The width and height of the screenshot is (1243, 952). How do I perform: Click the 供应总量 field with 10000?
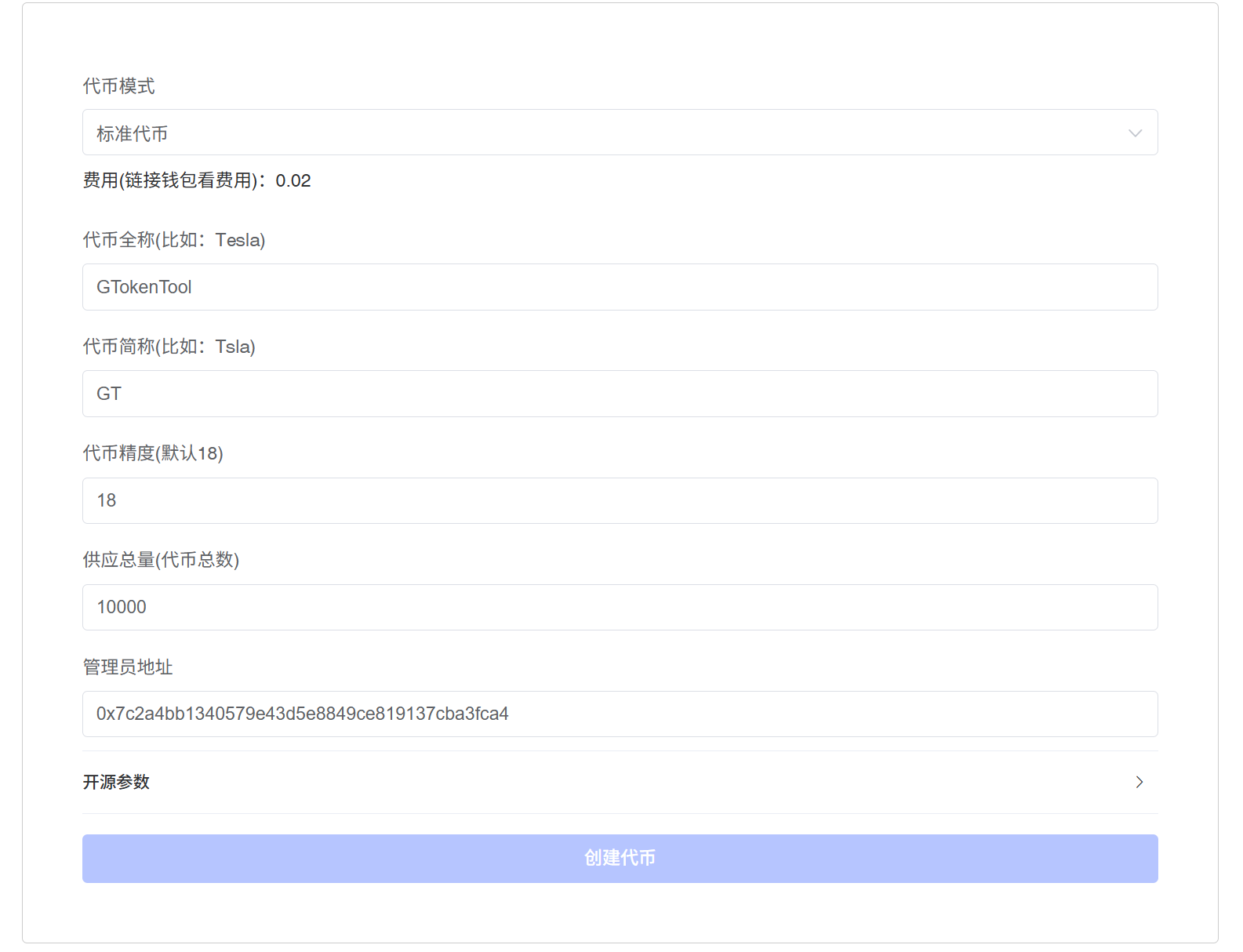tap(620, 607)
